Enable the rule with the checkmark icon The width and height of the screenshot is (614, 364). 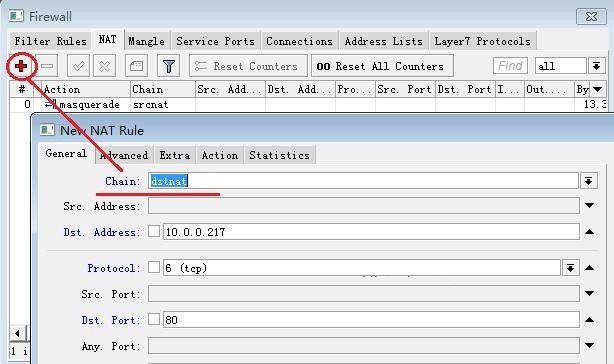[78, 66]
